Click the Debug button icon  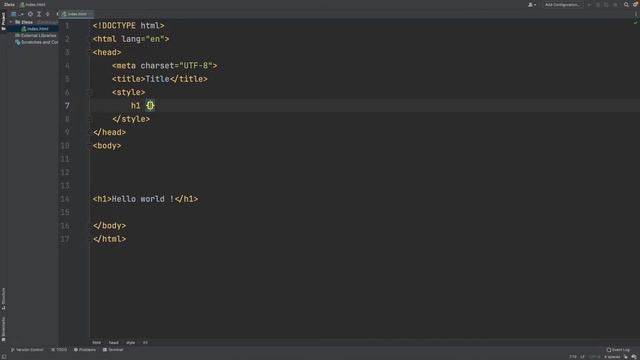coord(598,4)
